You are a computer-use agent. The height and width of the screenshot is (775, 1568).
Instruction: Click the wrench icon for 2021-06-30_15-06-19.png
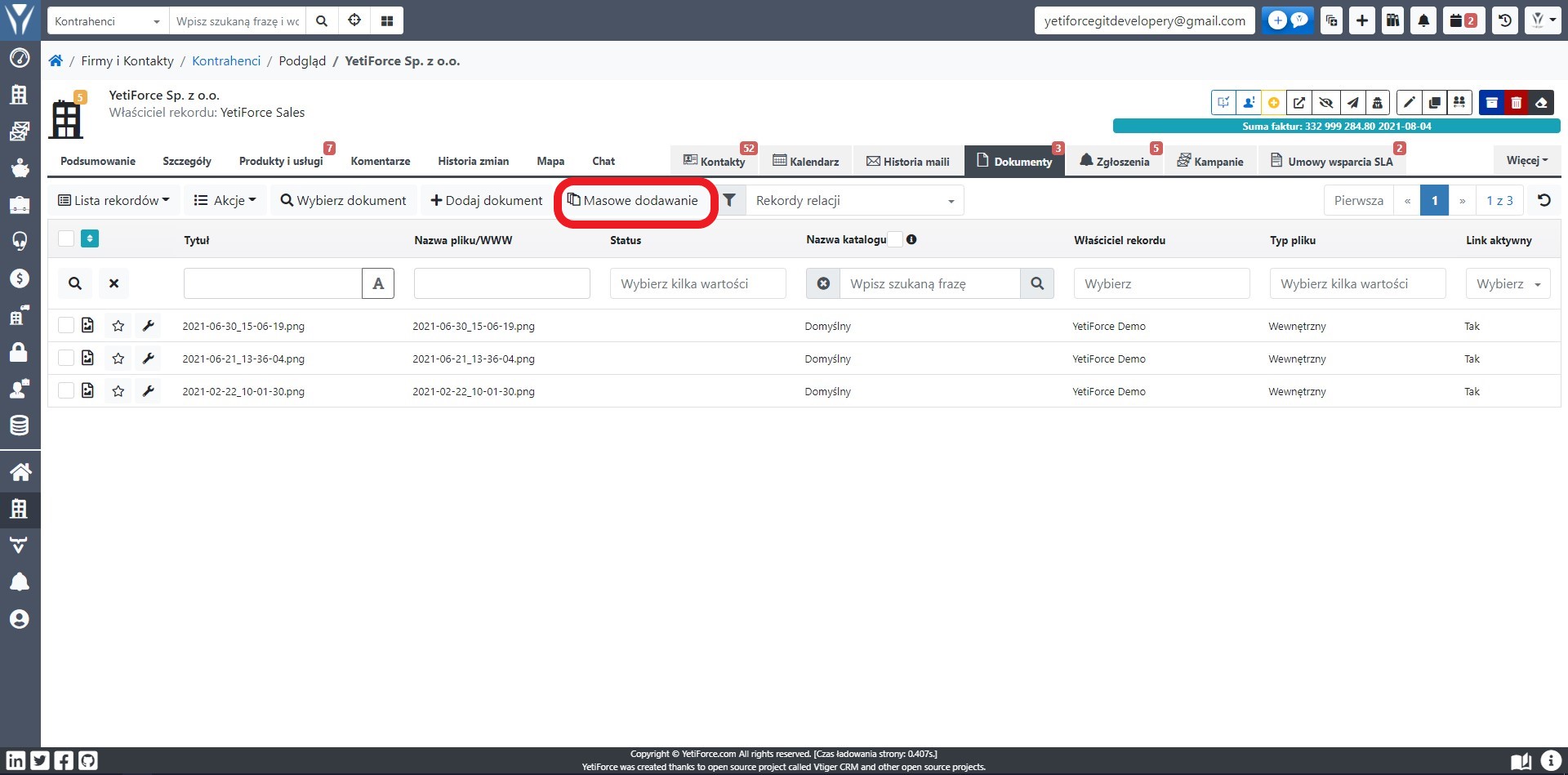(148, 325)
